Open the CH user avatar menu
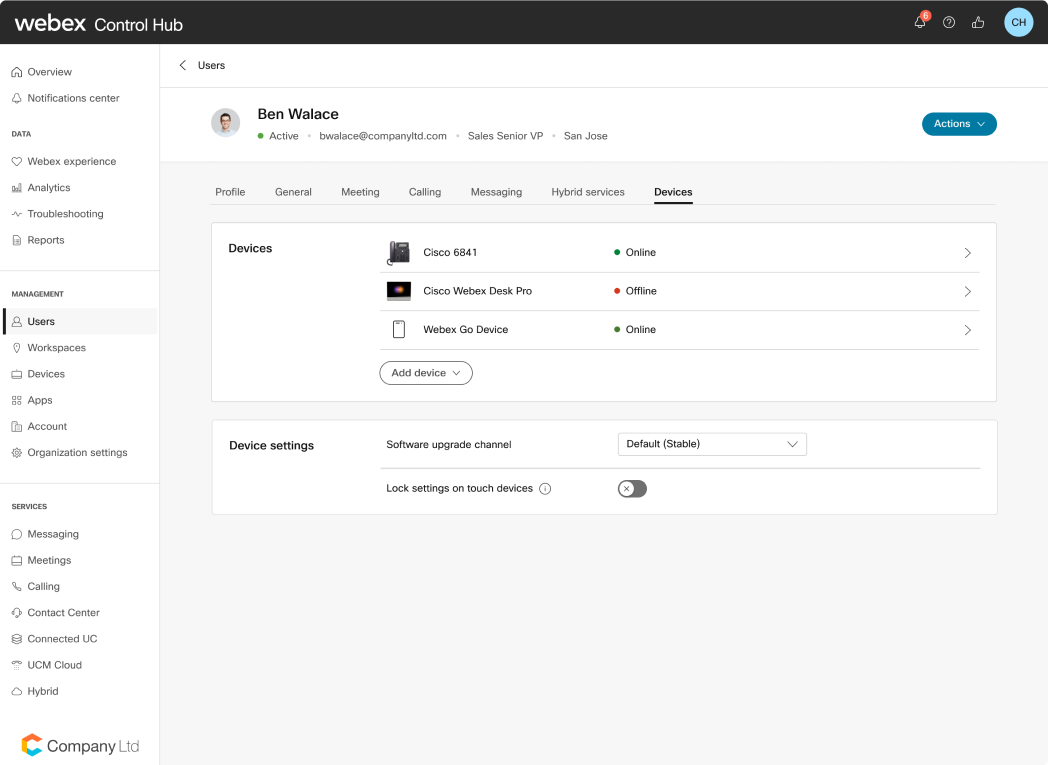The width and height of the screenshot is (1048, 765). (x=1018, y=22)
